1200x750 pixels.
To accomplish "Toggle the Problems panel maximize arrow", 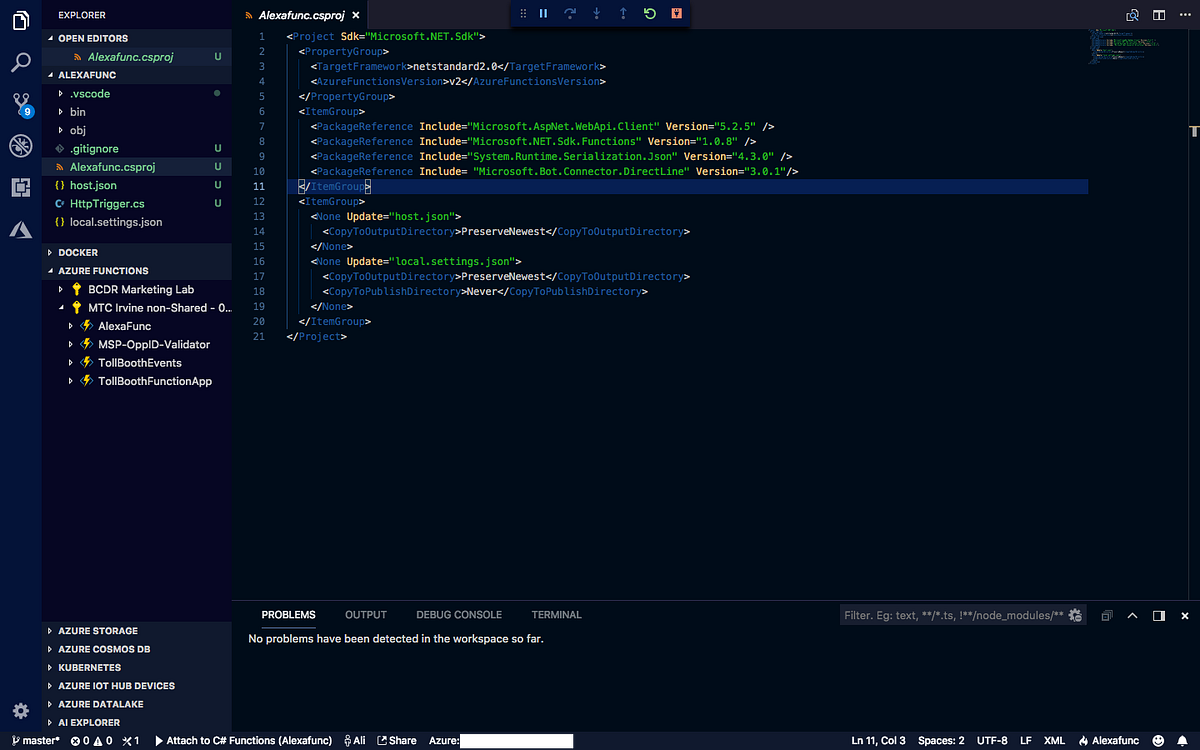I will (1133, 615).
